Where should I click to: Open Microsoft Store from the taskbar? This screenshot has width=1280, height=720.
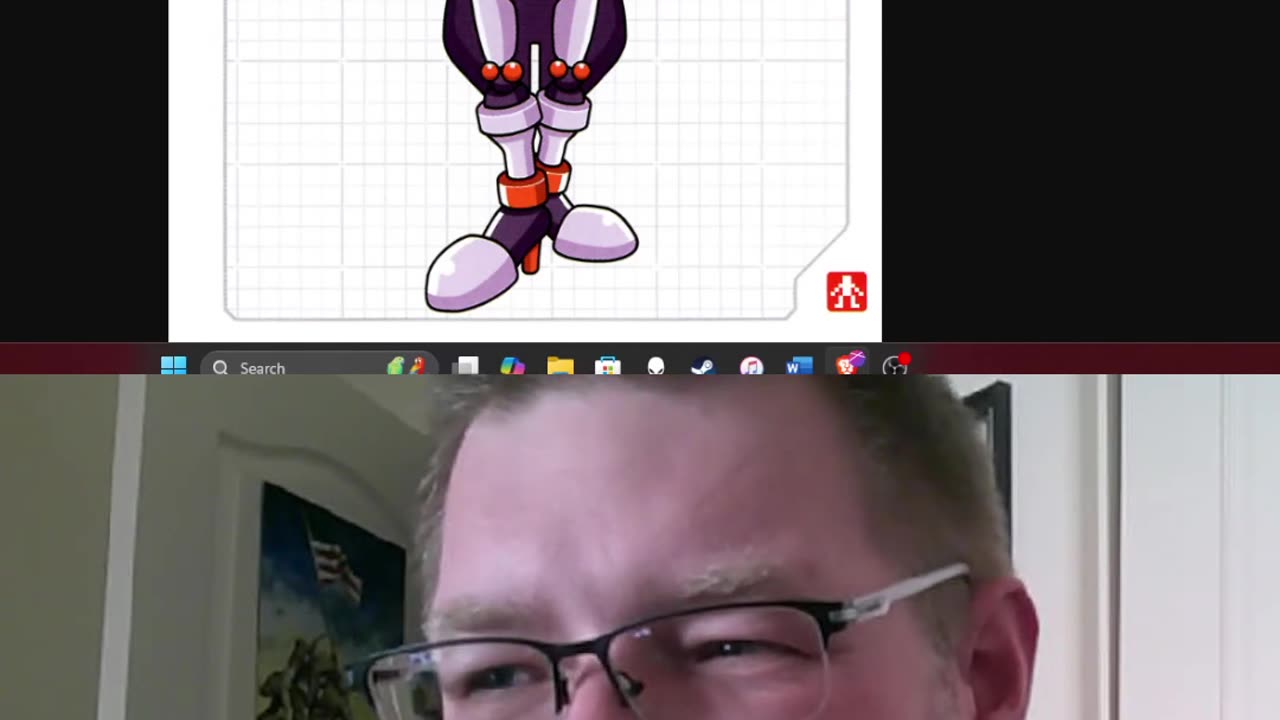608,367
